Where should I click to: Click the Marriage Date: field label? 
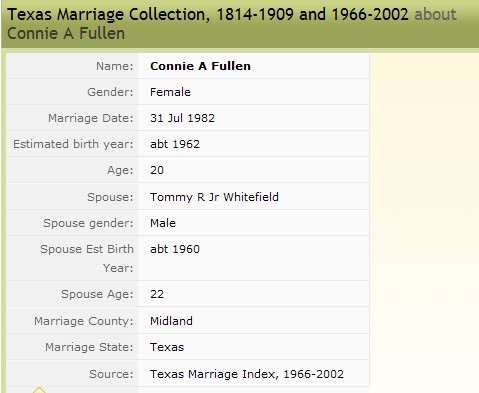click(91, 118)
